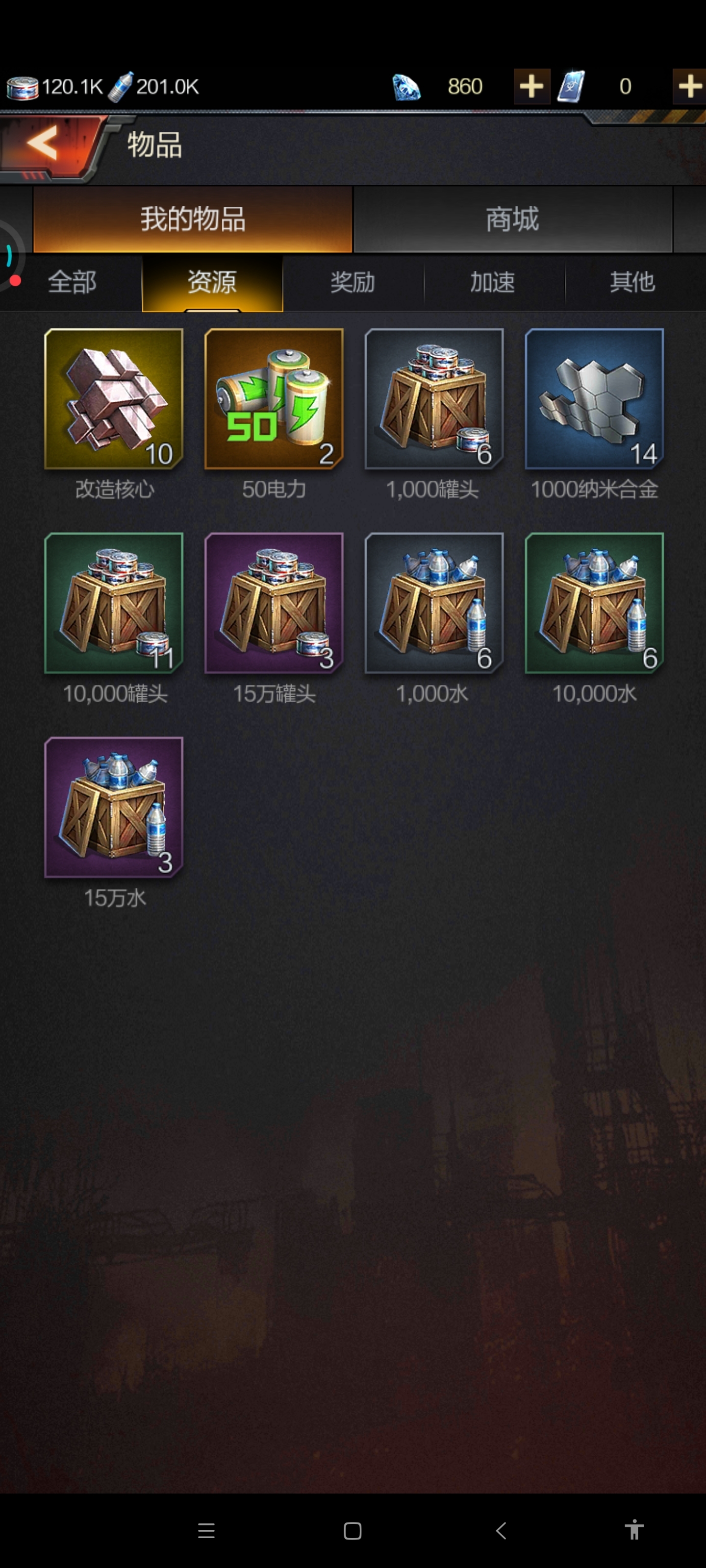Add diamonds with the plus button beside 860

531,86
